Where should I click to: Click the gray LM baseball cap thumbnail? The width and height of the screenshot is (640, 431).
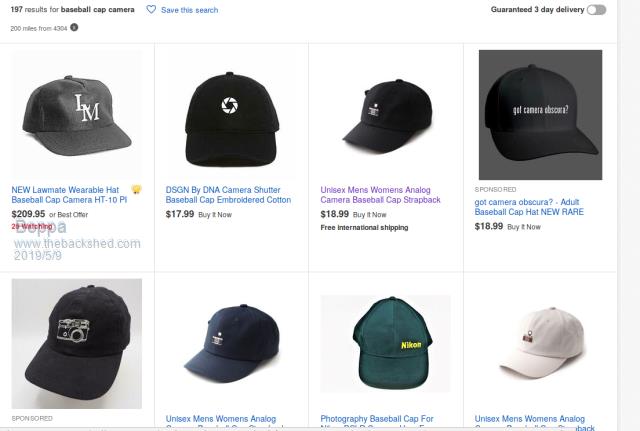coord(76,113)
